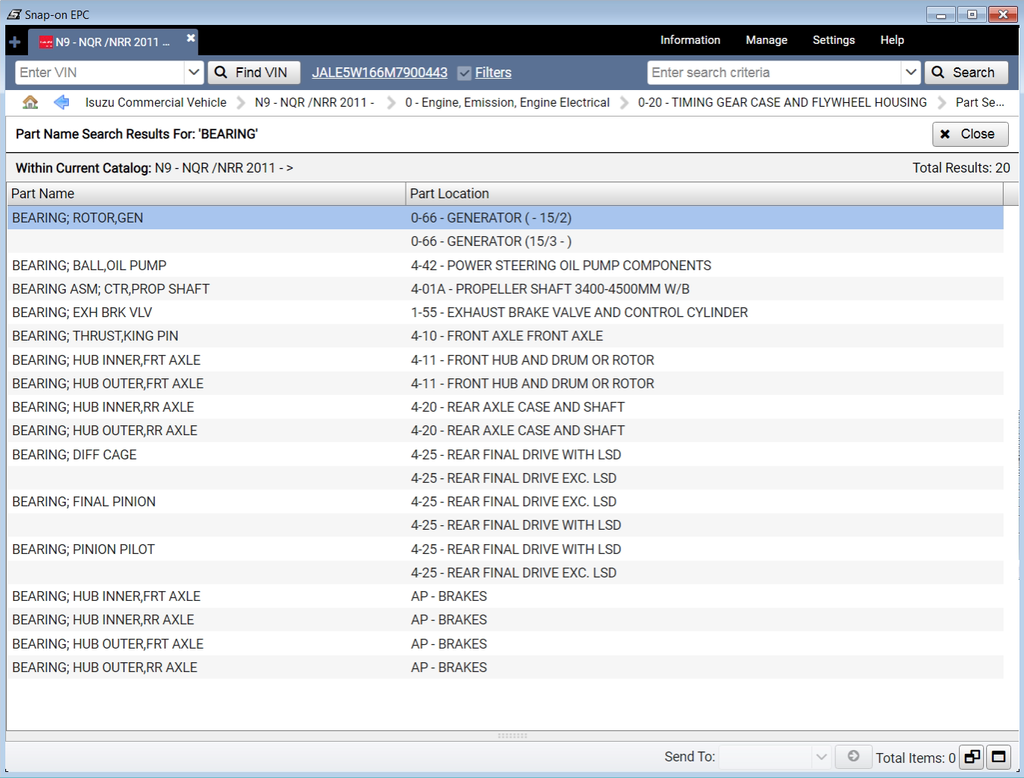Expand the Enter VIN dropdown

pyautogui.click(x=194, y=73)
